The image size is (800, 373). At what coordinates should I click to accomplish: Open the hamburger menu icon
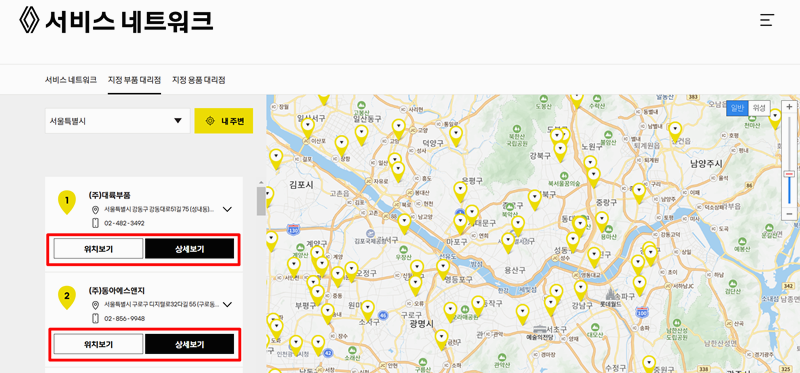767,20
